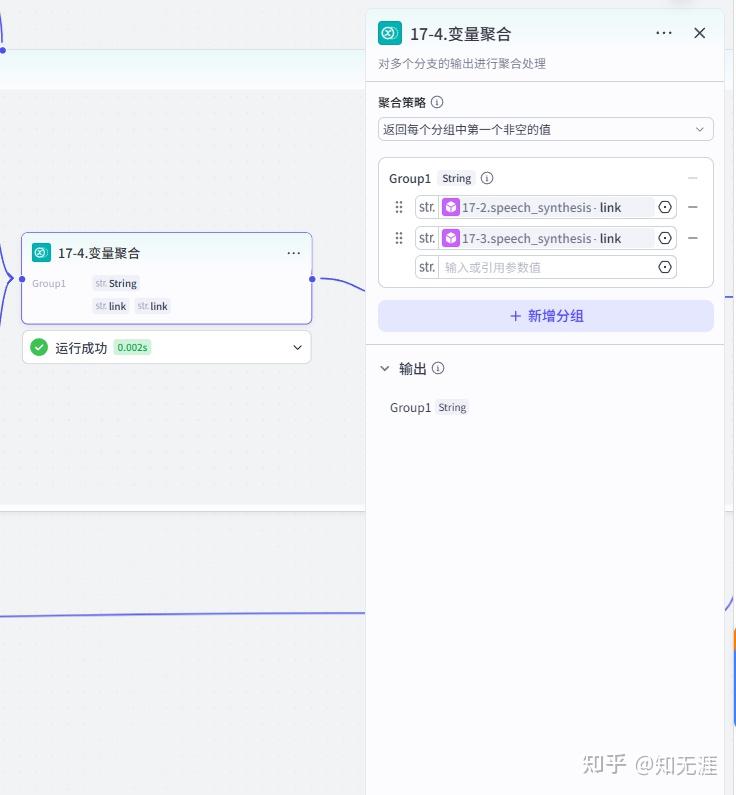Remove the 17-3.speech_synthesis link row
Viewport: 736px width, 795px height.
pyautogui.click(x=693, y=238)
